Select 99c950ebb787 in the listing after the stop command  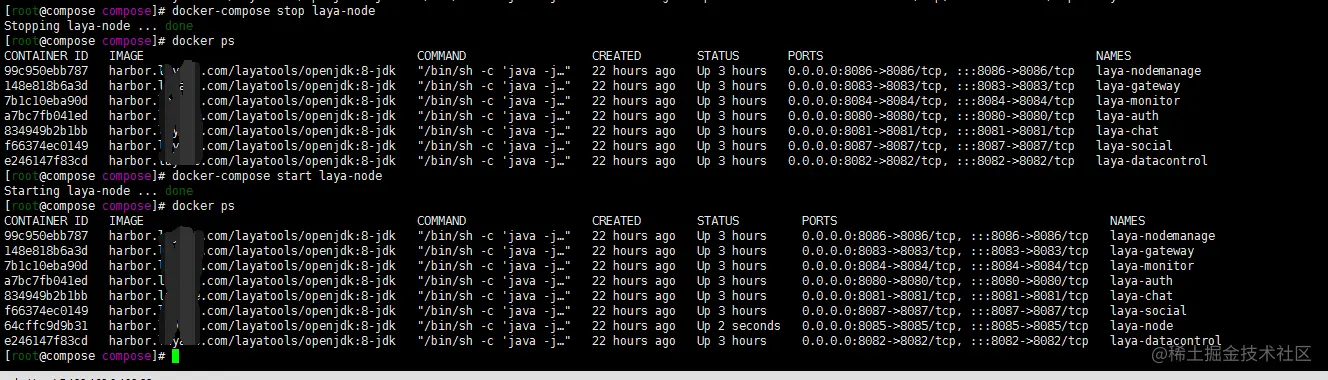coord(46,71)
